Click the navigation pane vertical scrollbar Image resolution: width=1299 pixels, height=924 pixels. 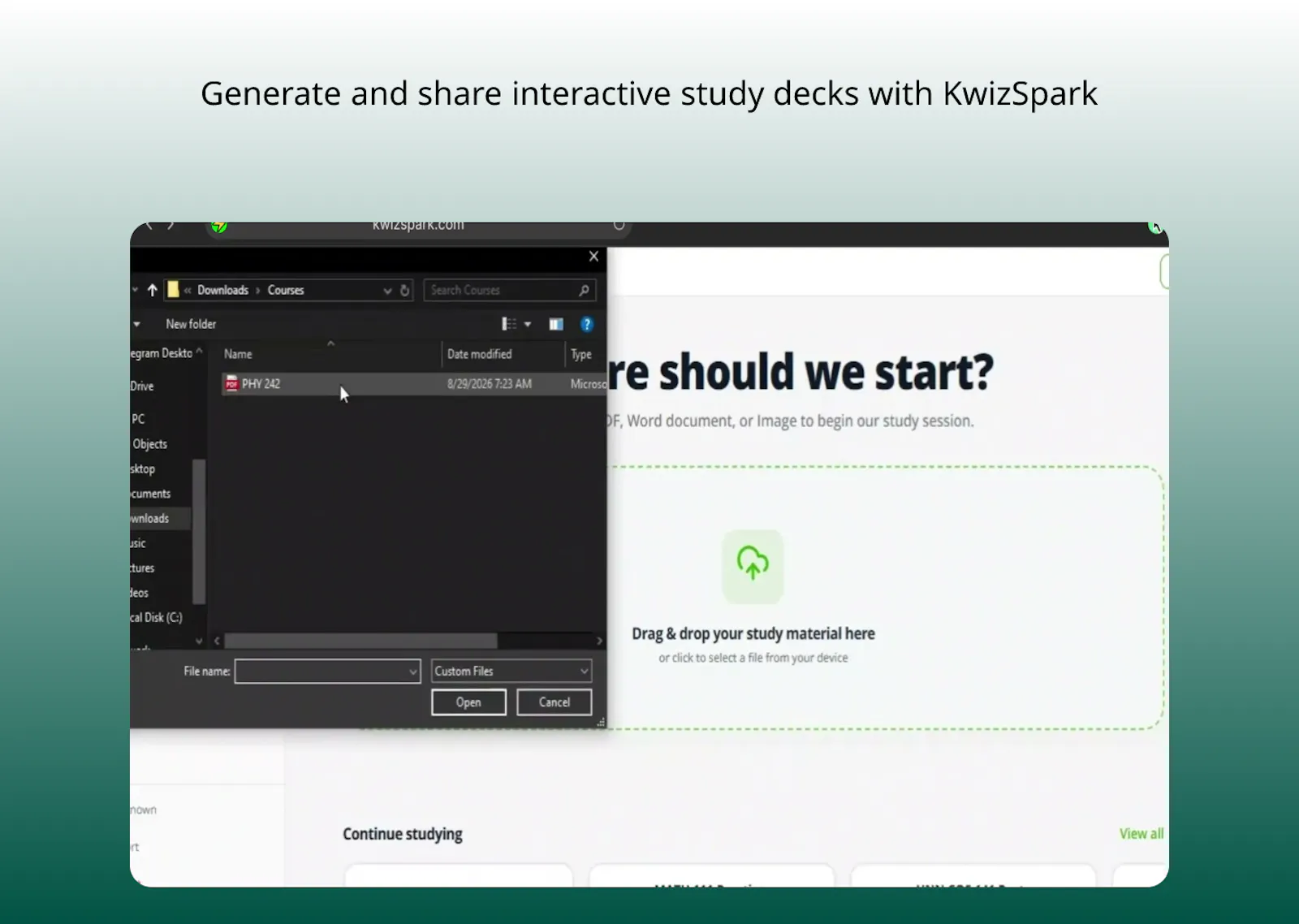(199, 532)
